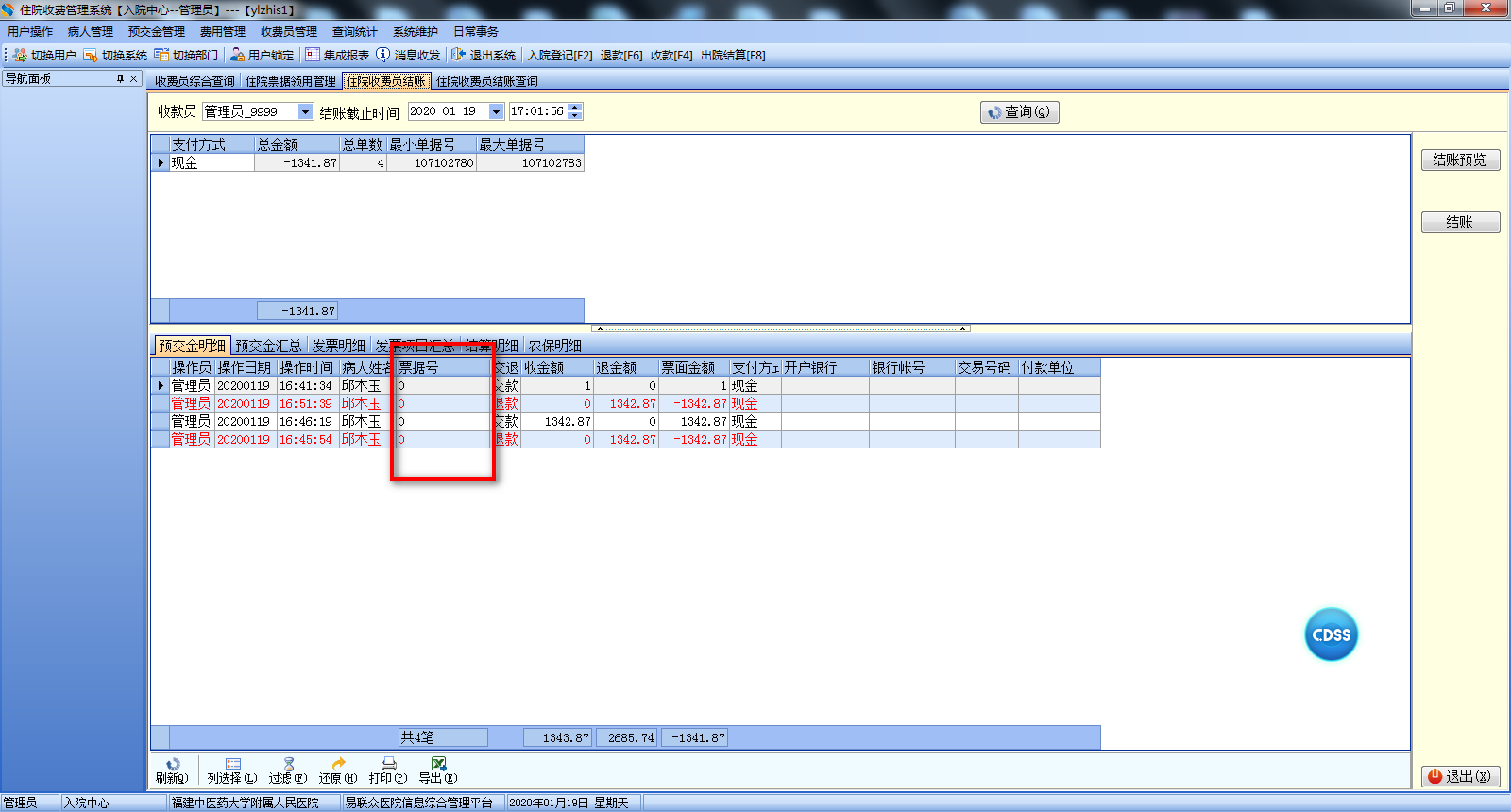1511x812 pixels.
Task: Select the red refund row timed 16:45:54
Action: point(625,439)
